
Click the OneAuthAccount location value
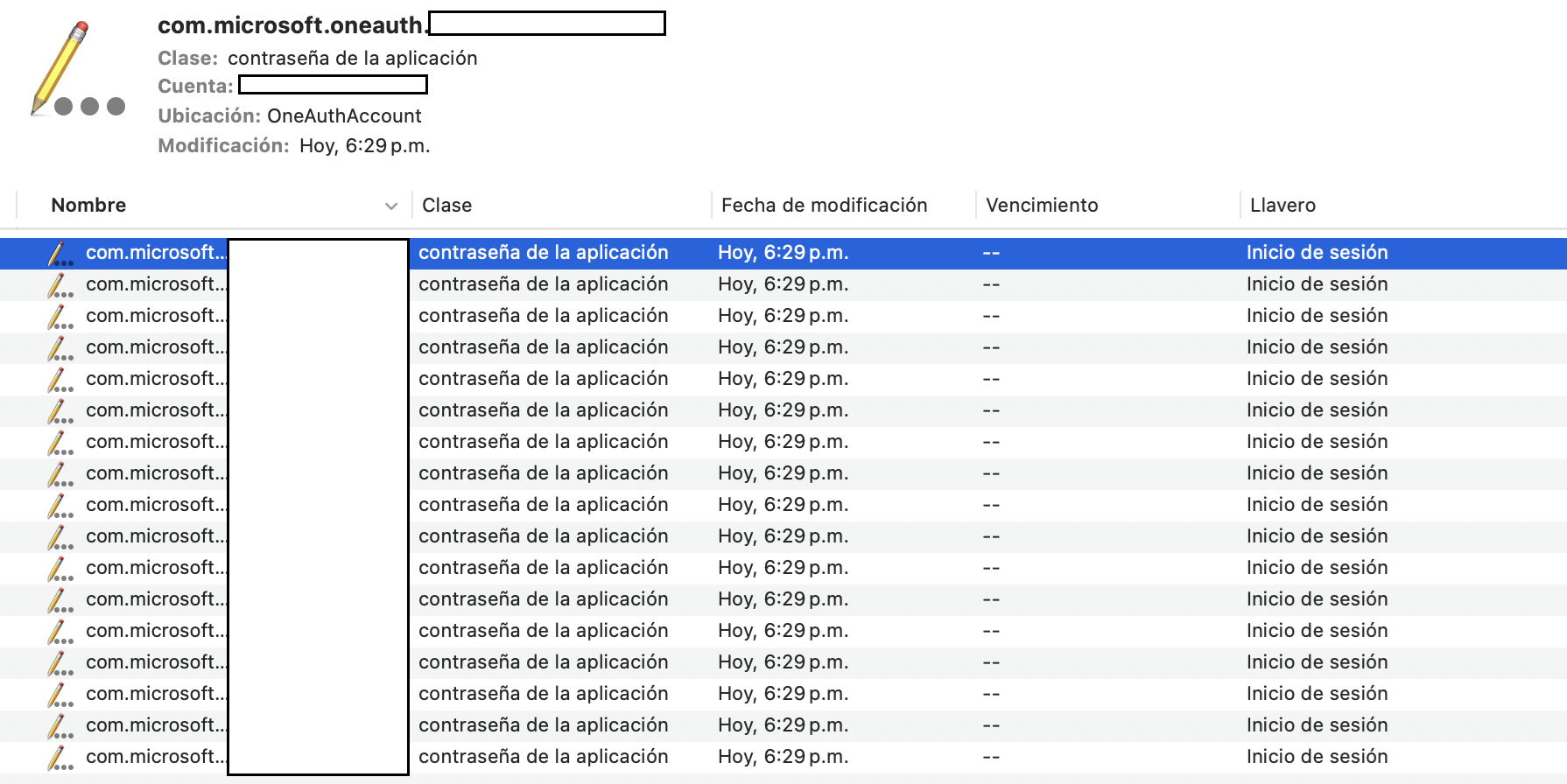coord(344,116)
